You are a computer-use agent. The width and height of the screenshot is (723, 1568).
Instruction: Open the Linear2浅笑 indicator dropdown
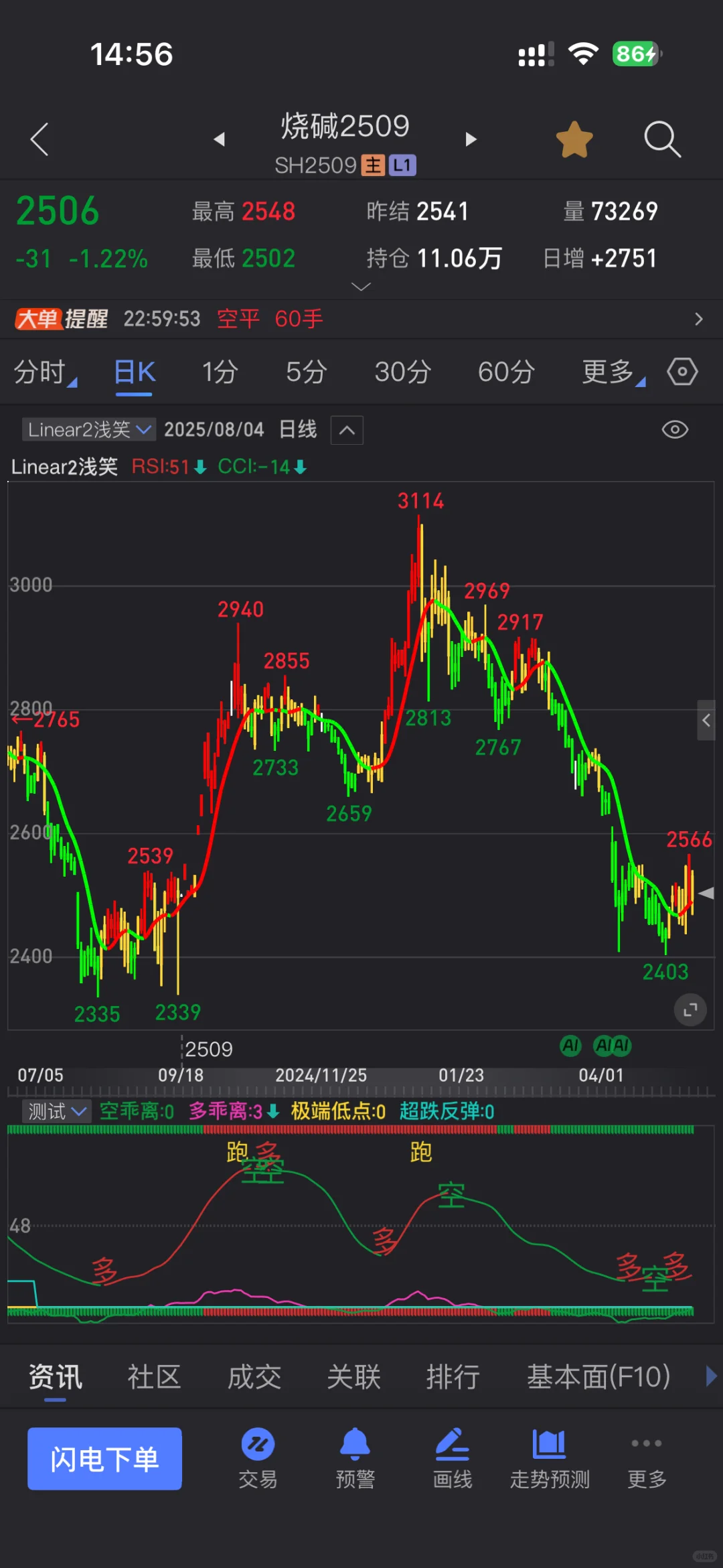click(89, 429)
